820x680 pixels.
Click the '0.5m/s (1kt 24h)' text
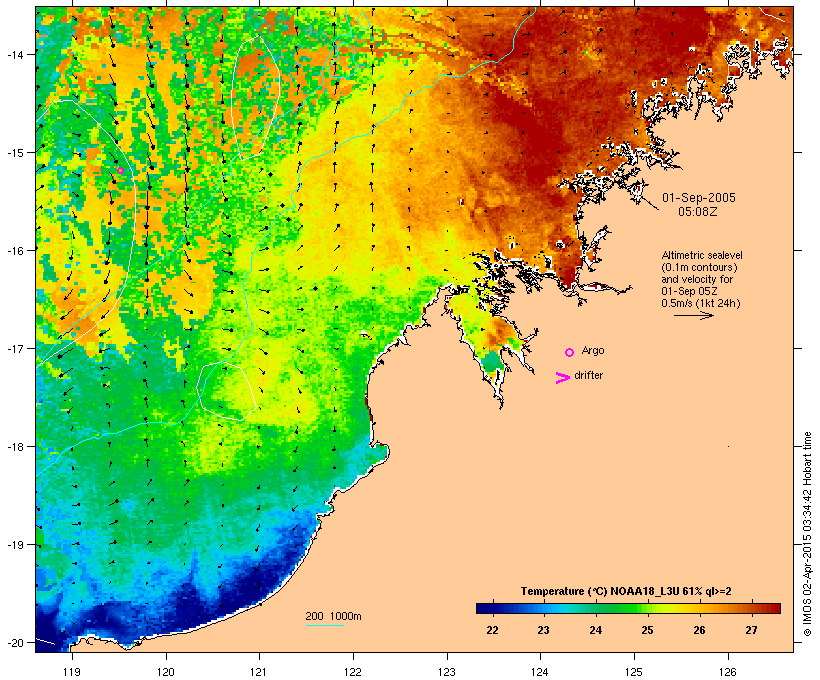[701, 303]
